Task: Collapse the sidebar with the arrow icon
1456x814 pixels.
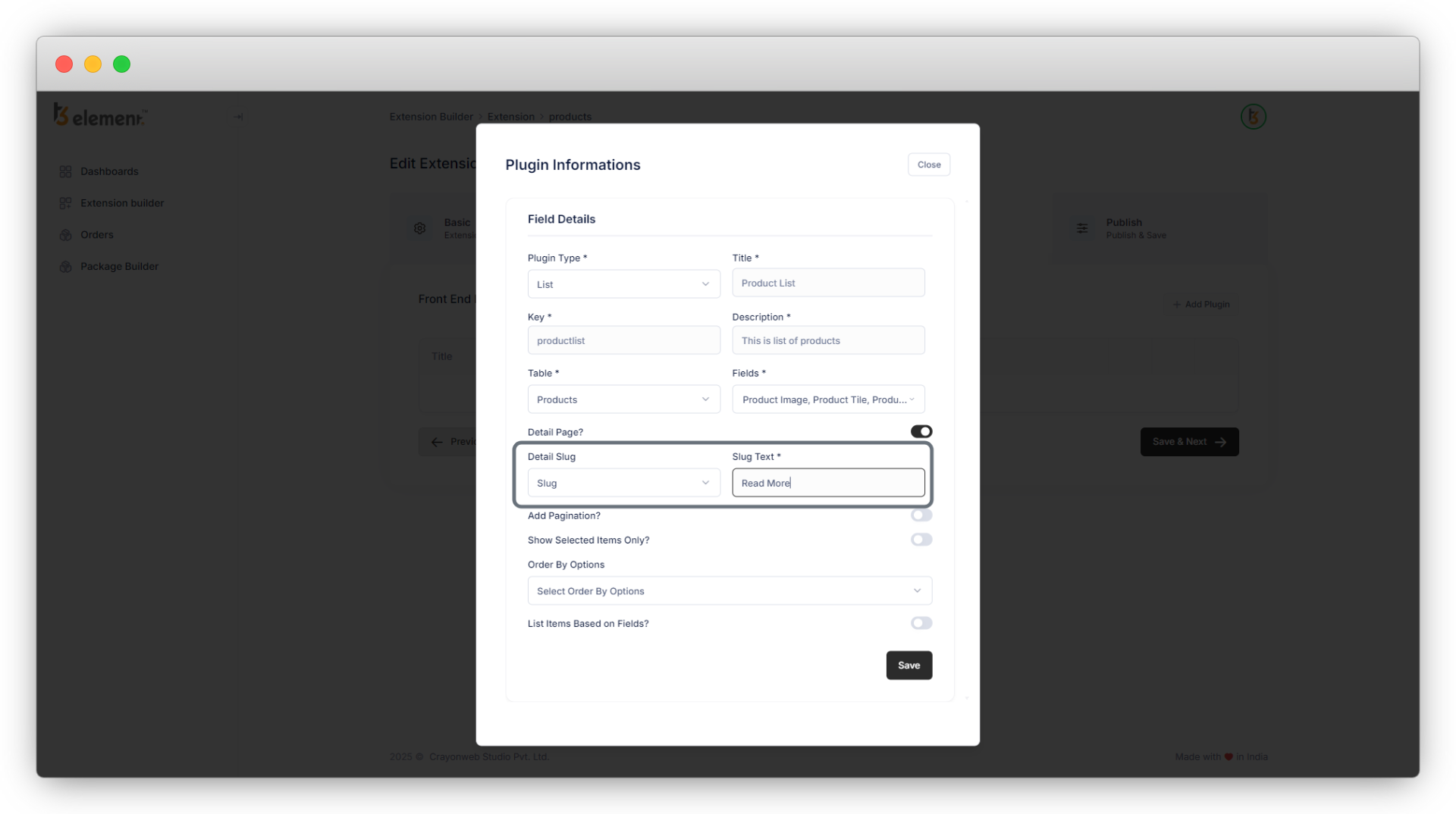Action: point(238,117)
